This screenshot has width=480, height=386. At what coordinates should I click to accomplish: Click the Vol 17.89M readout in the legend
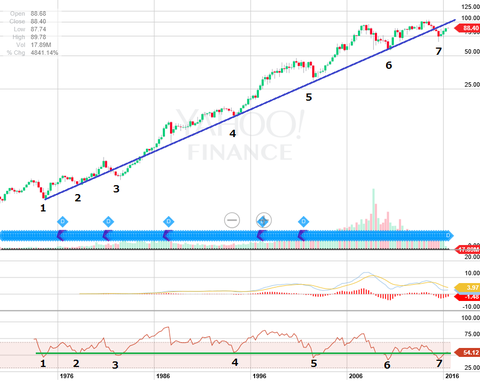[33, 45]
